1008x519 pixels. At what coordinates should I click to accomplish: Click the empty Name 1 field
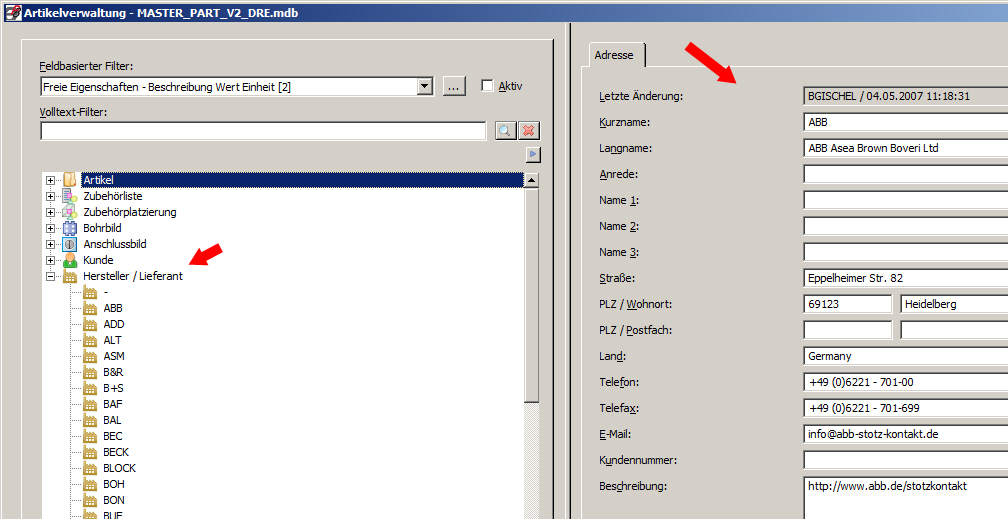[905, 200]
